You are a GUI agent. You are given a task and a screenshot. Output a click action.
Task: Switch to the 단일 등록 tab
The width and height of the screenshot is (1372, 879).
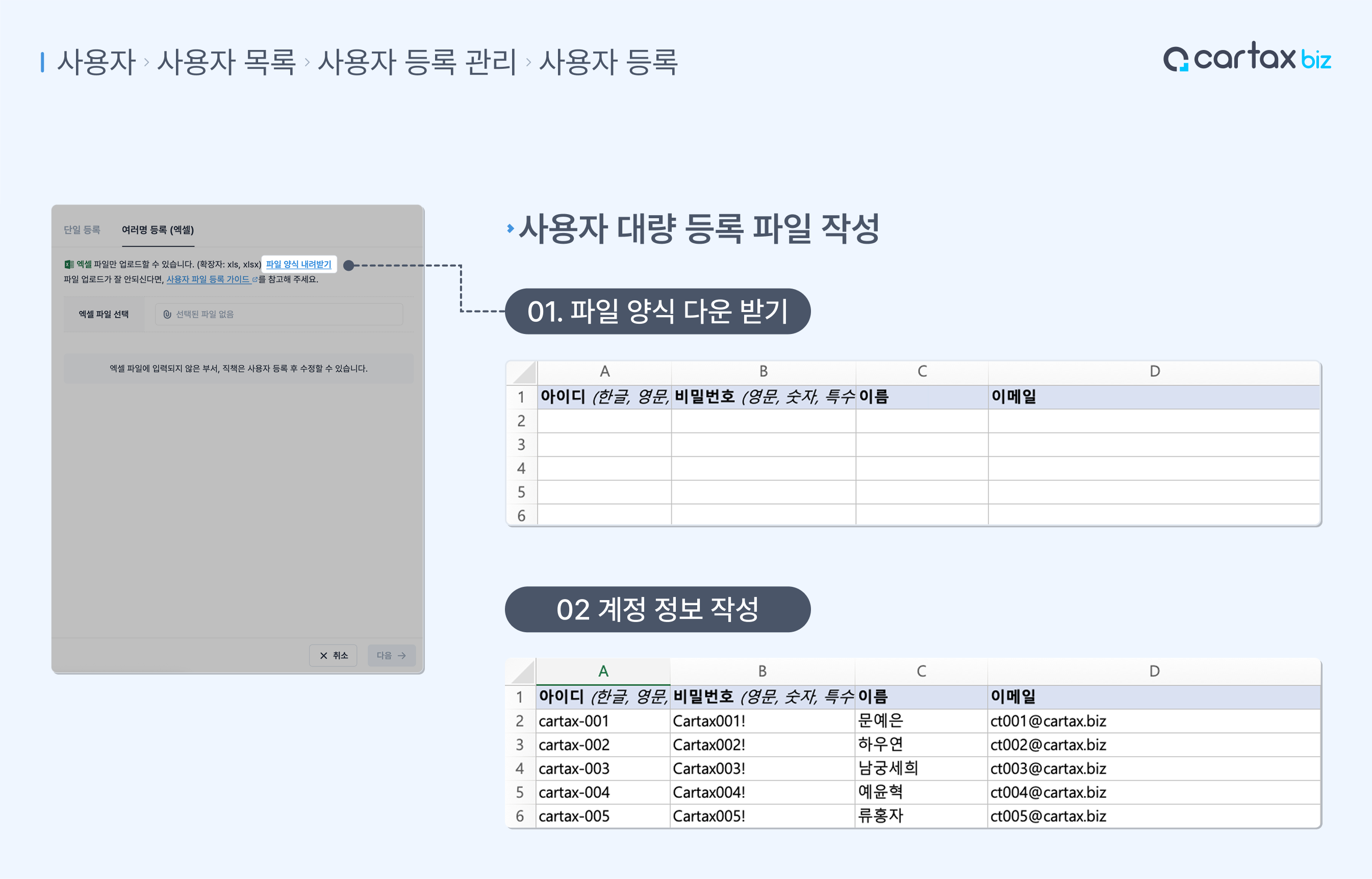[82, 229]
